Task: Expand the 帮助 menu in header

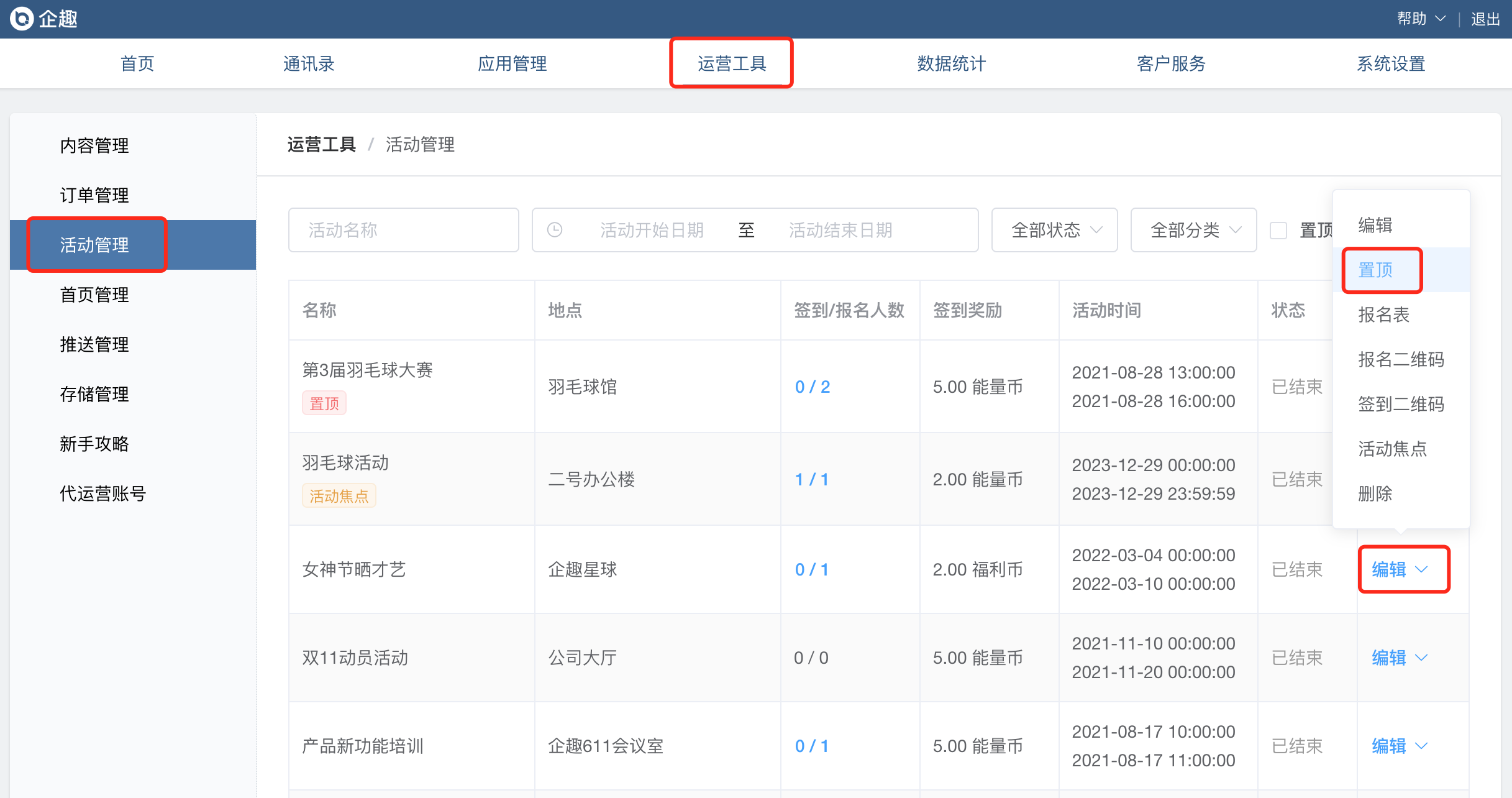Action: (x=1412, y=19)
